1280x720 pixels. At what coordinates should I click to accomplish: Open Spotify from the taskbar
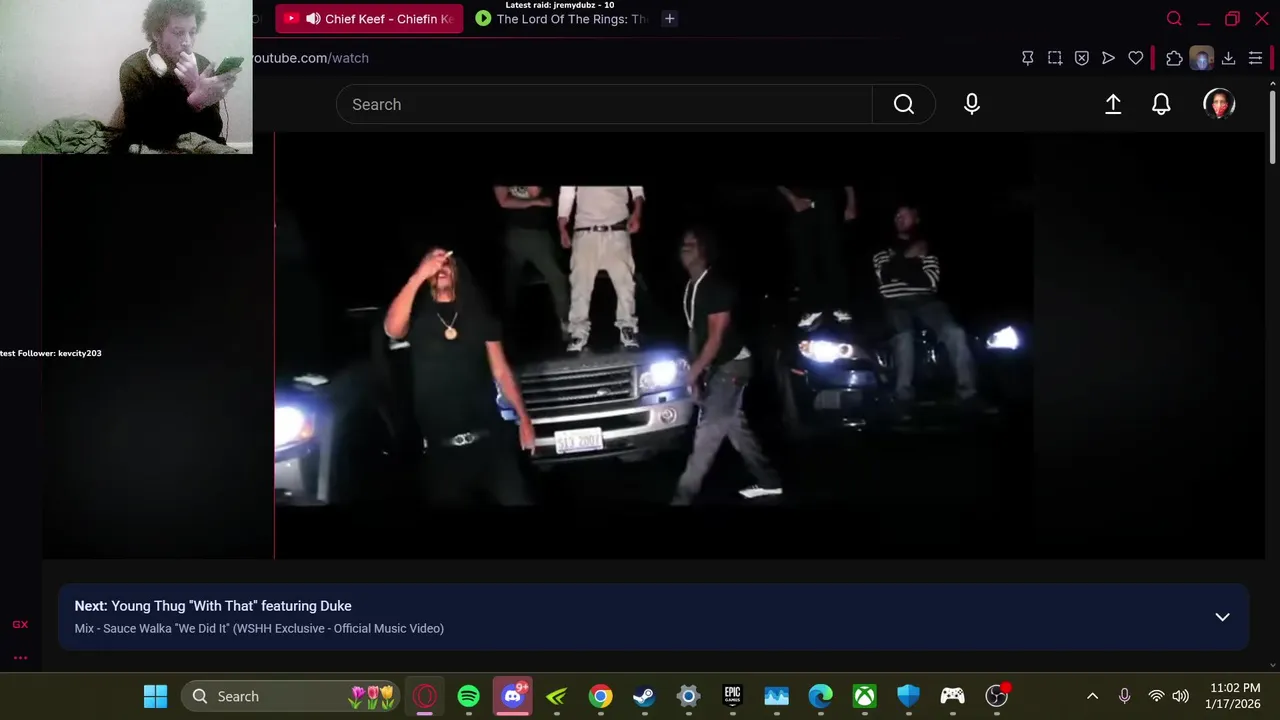pos(469,696)
